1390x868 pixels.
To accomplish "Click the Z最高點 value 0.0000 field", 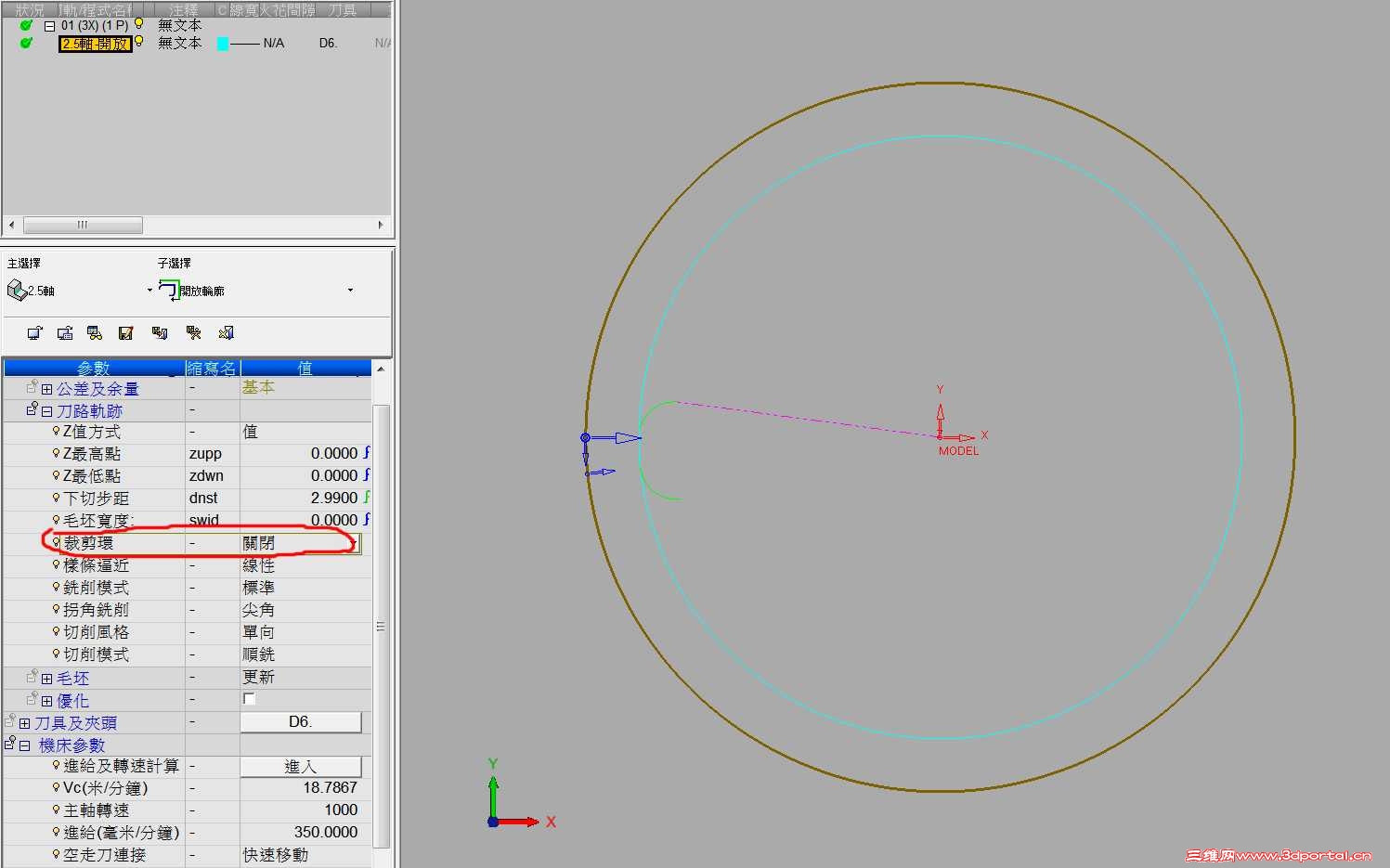I will point(301,453).
